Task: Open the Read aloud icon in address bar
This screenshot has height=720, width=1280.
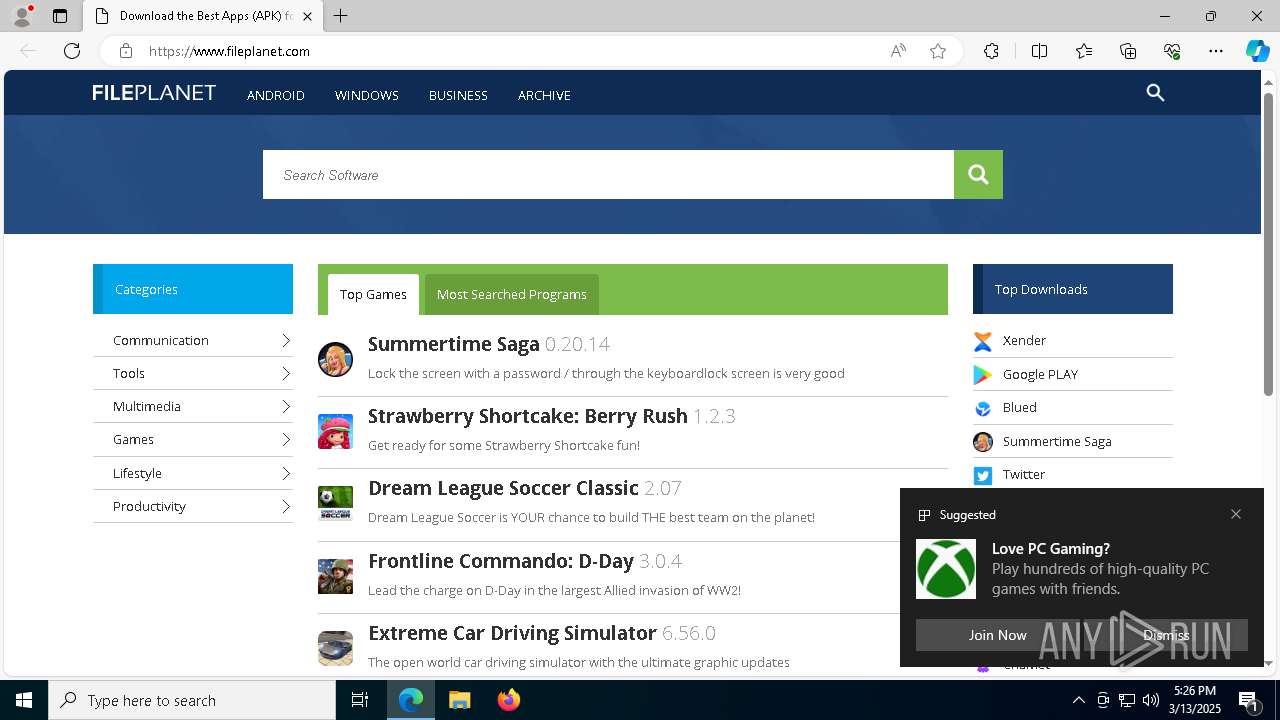Action: 898,51
